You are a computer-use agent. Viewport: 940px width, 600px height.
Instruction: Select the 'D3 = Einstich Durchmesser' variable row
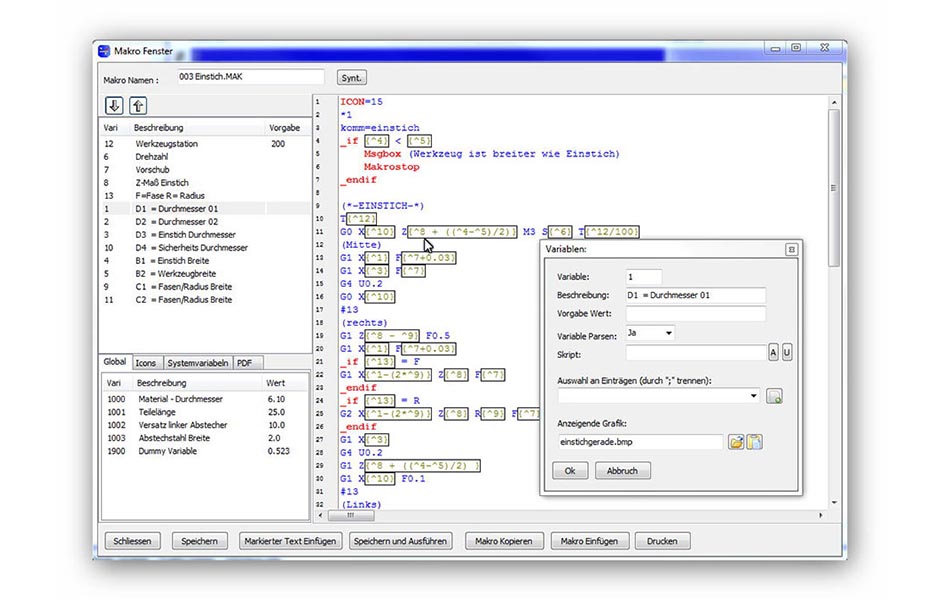click(186, 235)
